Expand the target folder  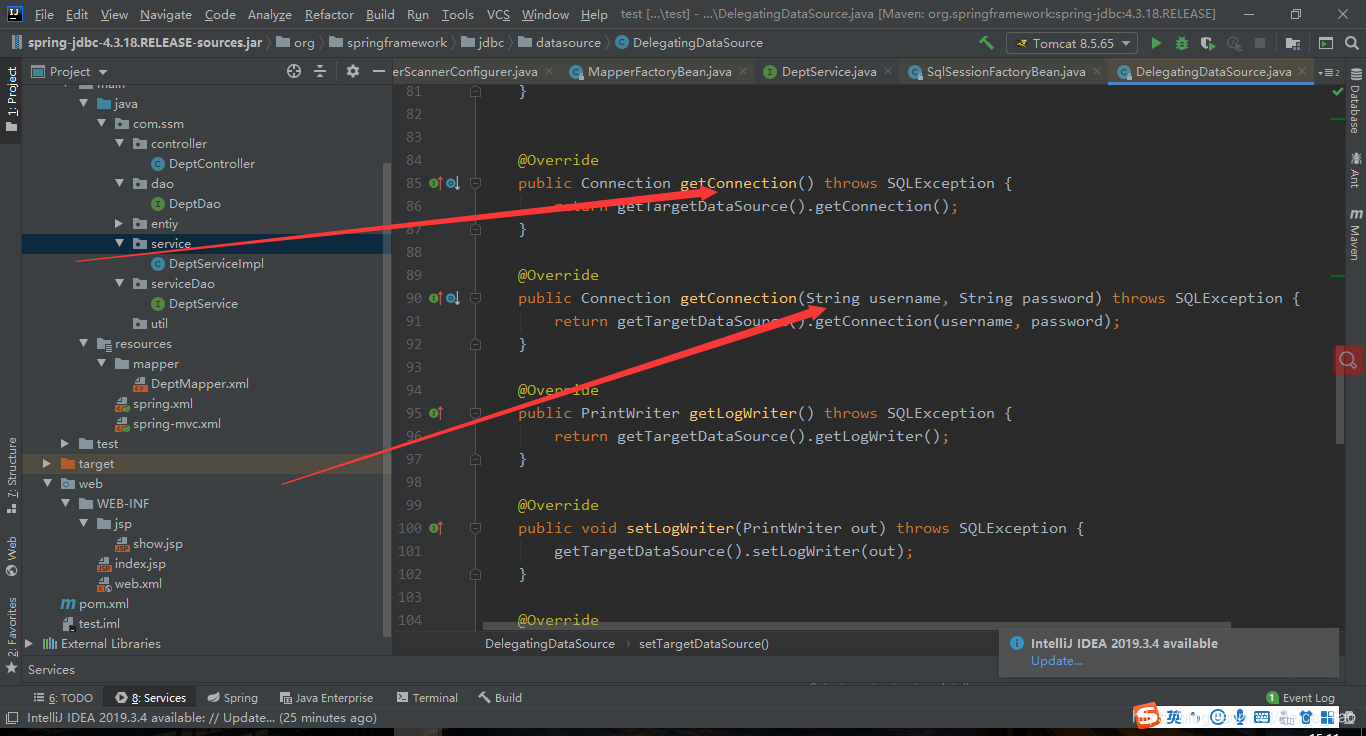tap(47, 464)
